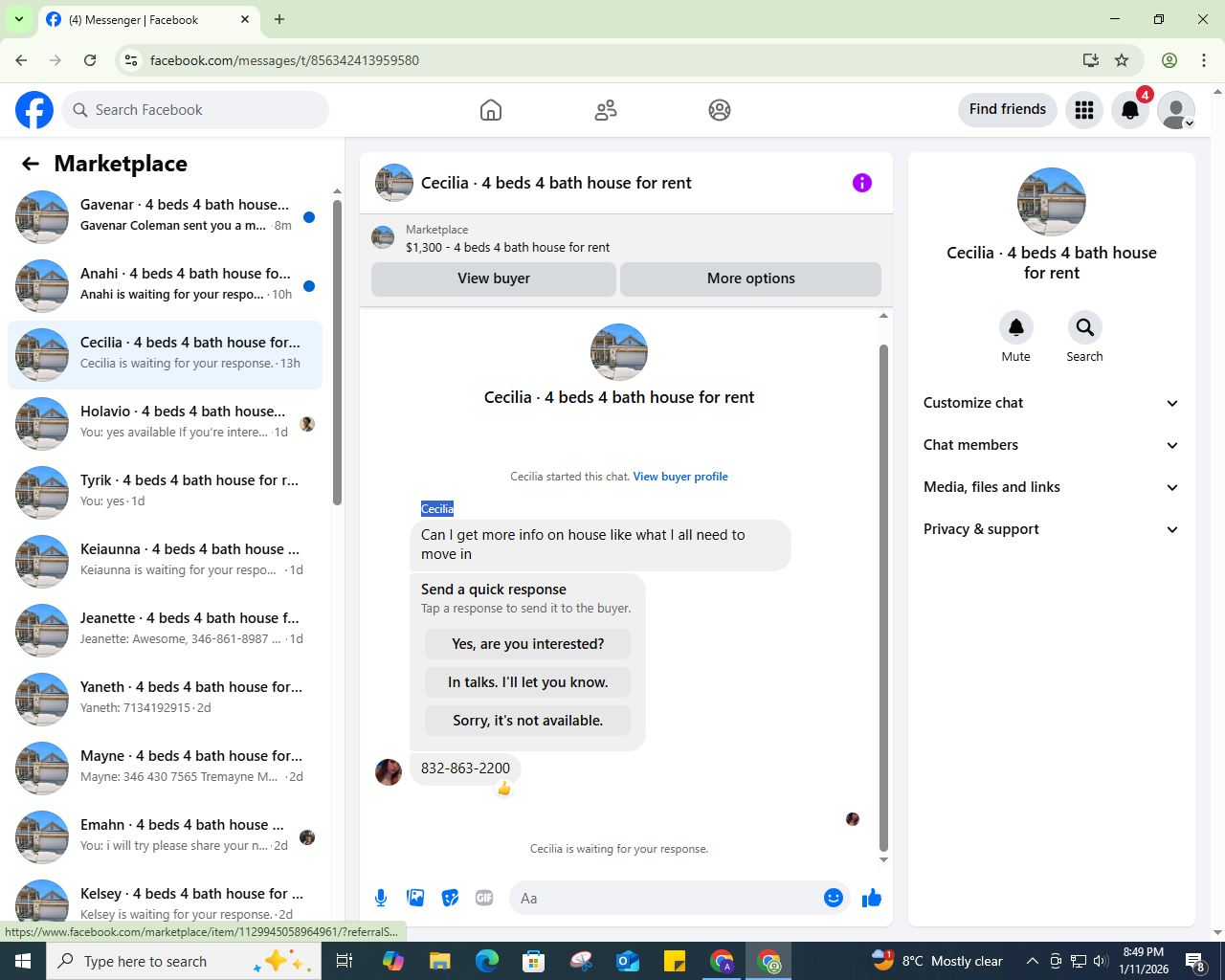The width and height of the screenshot is (1225, 980).
Task: Open Anahi's conversation
Action: 166,286
